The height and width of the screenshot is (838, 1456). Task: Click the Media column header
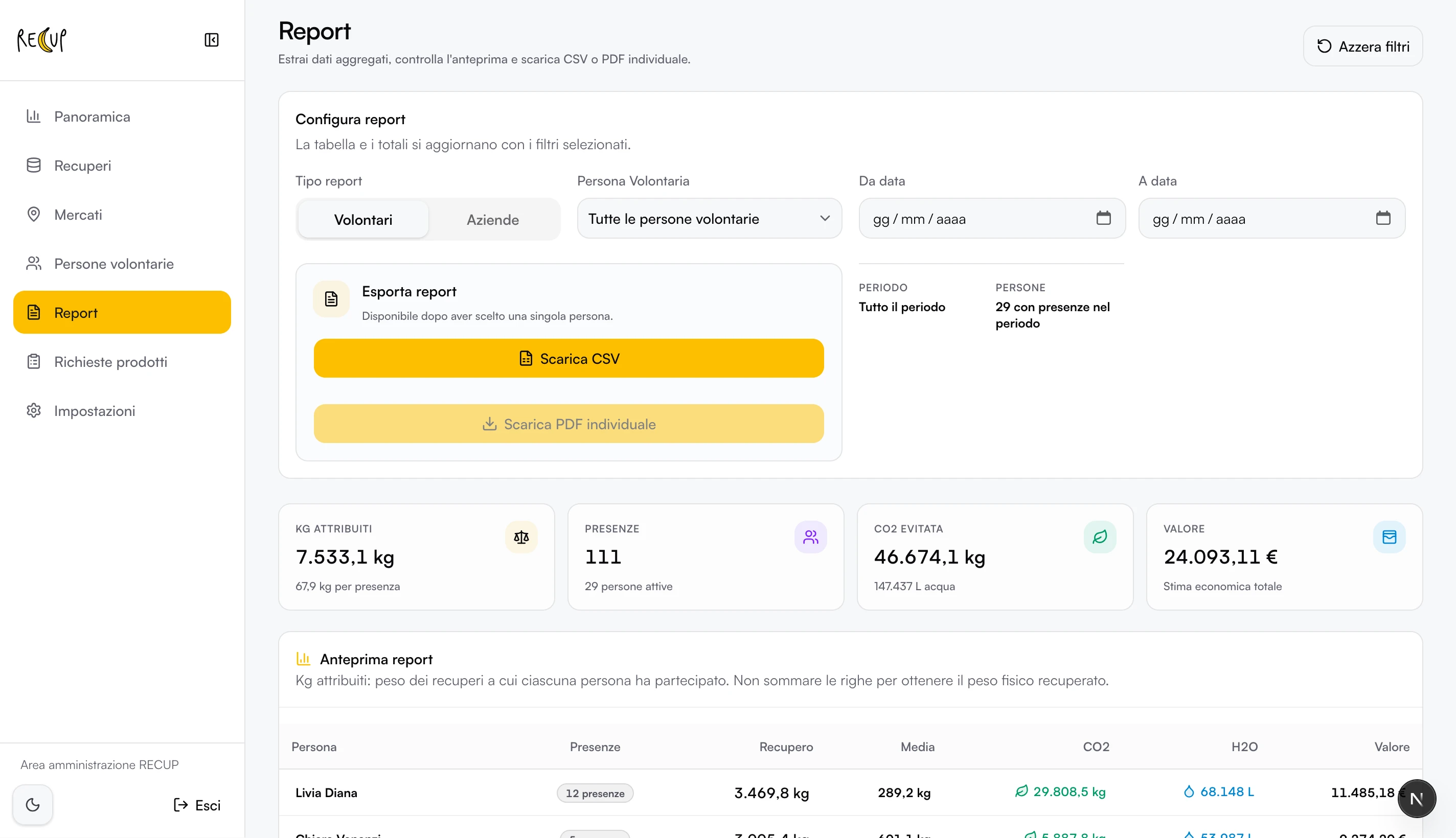point(917,747)
